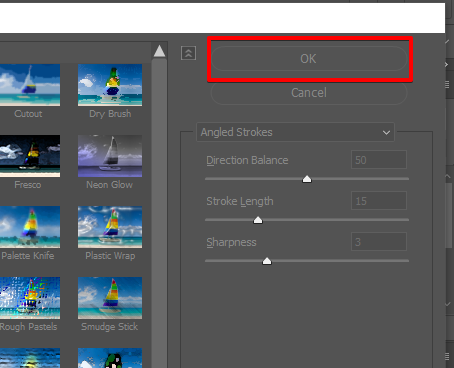Open the Angled Strokes filter dropdown
The width and height of the screenshot is (454, 368).
(295, 132)
